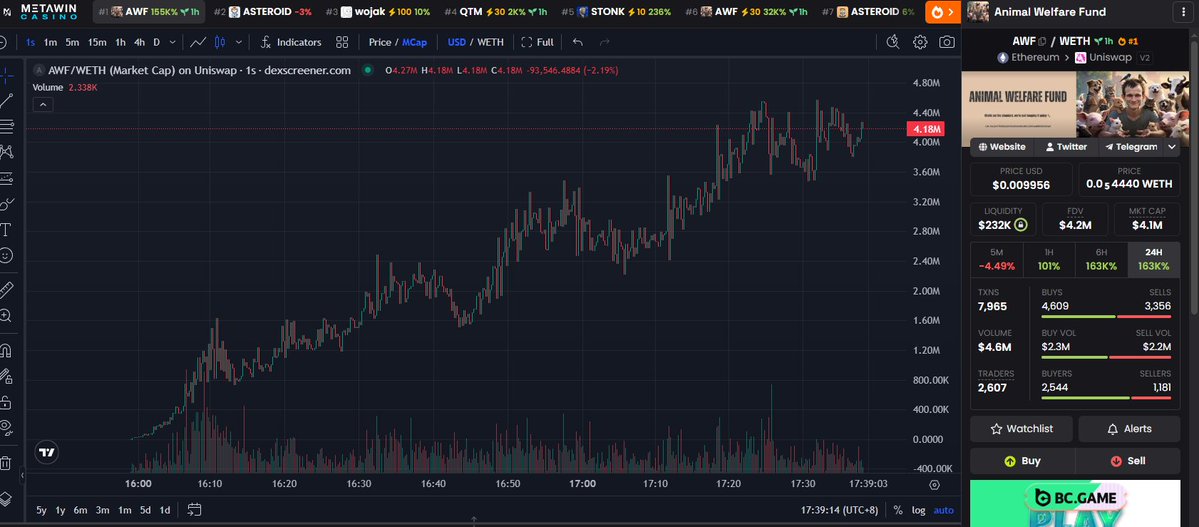The image size is (1199, 527).
Task: Redo the last chart action
Action: click(x=605, y=42)
